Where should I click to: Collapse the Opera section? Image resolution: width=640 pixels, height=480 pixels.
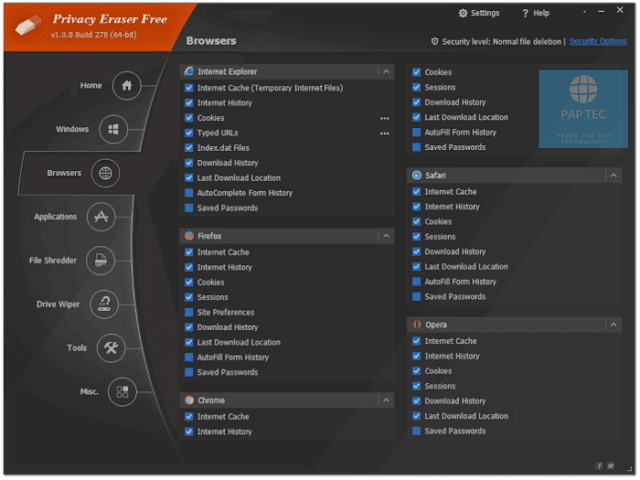click(x=613, y=325)
